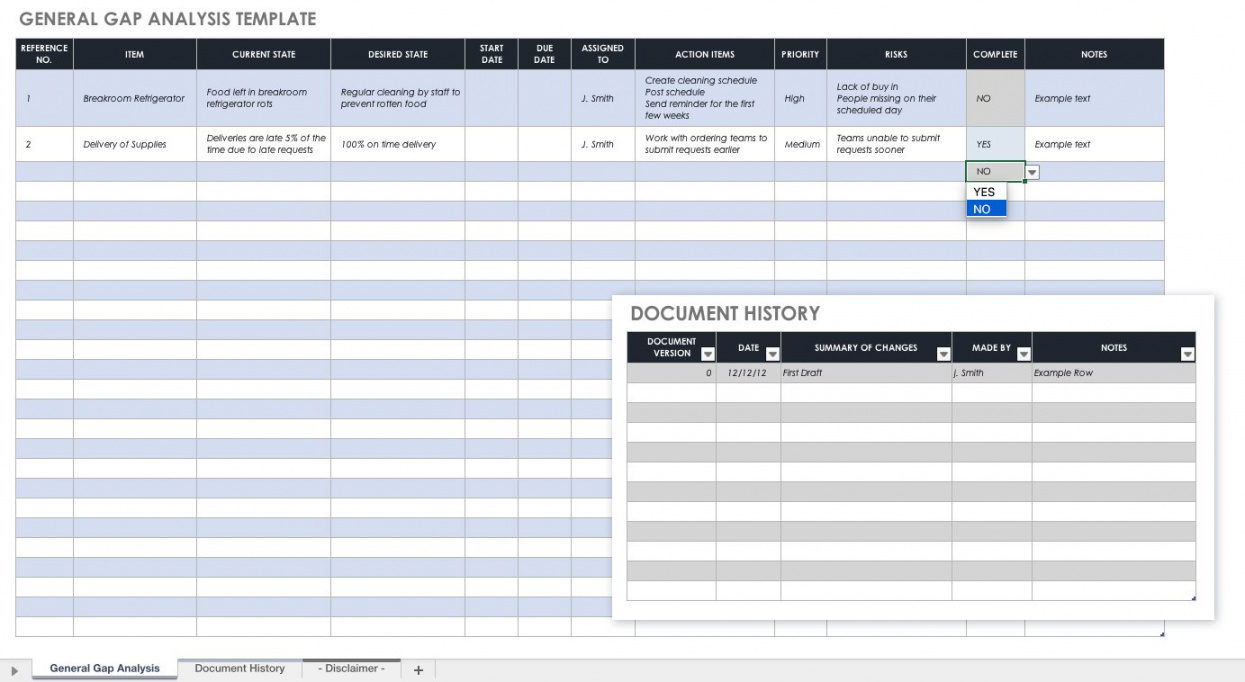Select YES from the dropdown list
1245x682 pixels.
point(985,192)
